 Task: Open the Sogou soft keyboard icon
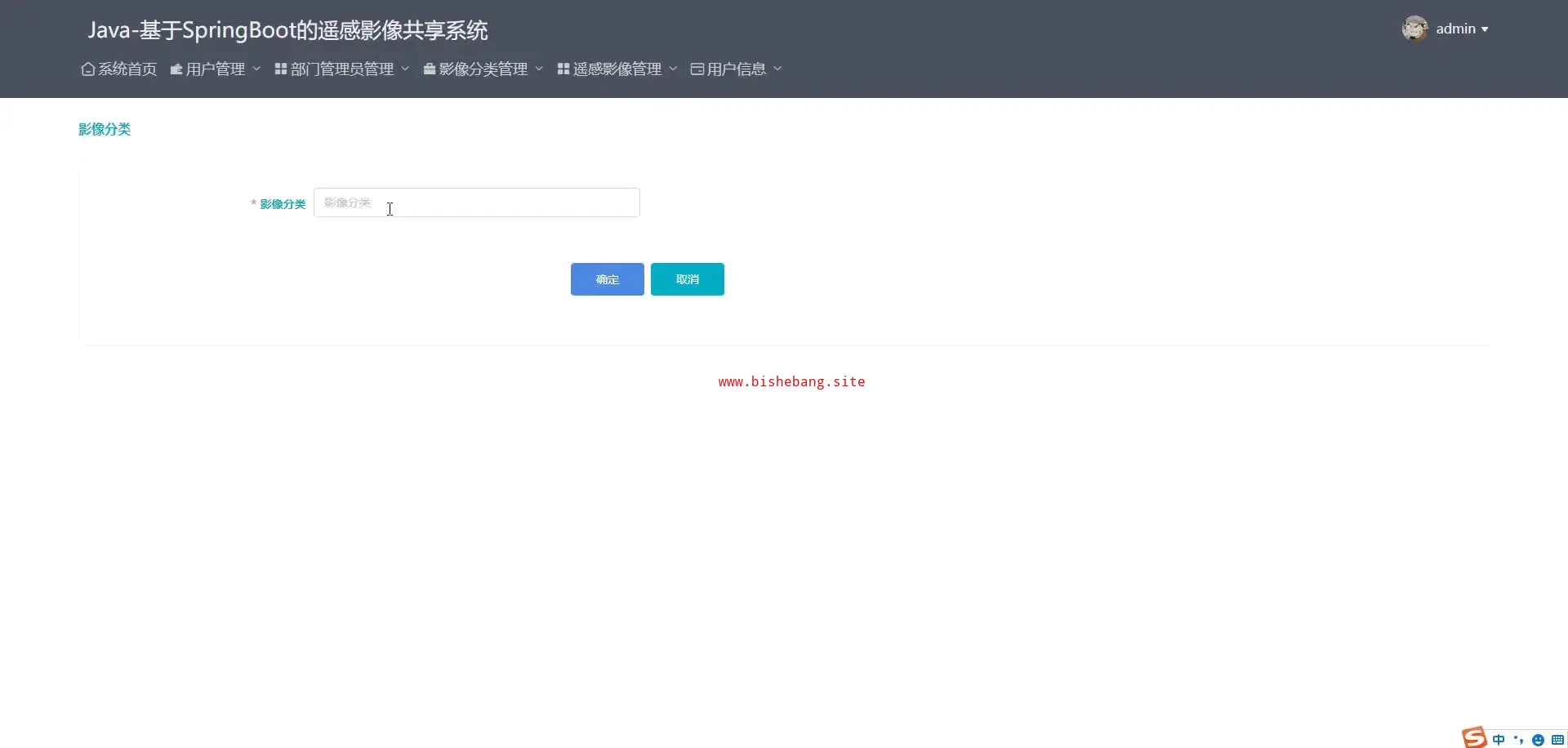pyautogui.click(x=1557, y=740)
